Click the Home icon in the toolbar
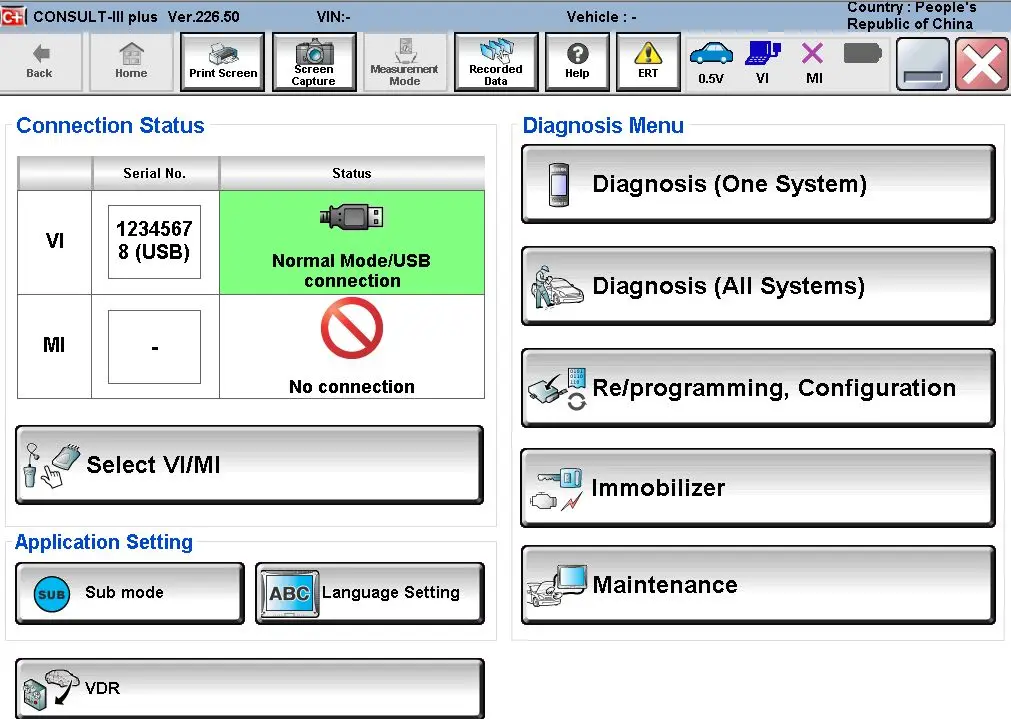This screenshot has height=719, width=1011. point(130,61)
